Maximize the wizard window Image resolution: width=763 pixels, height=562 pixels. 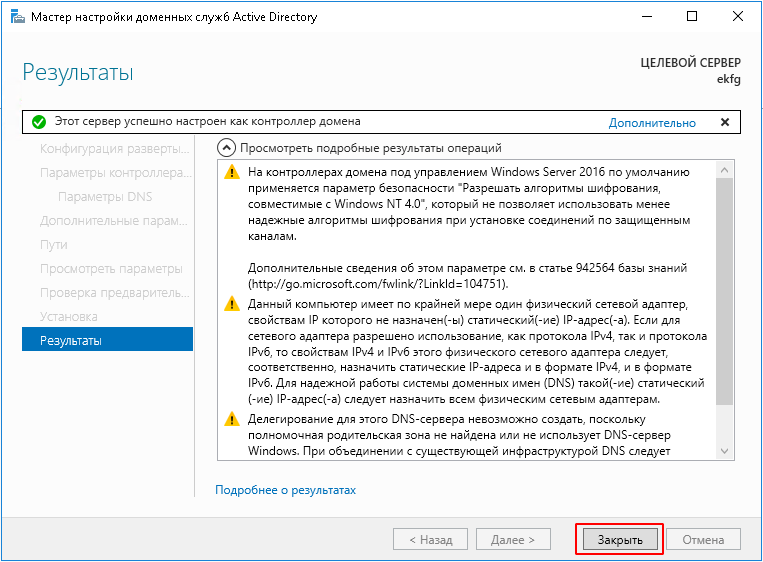692,16
